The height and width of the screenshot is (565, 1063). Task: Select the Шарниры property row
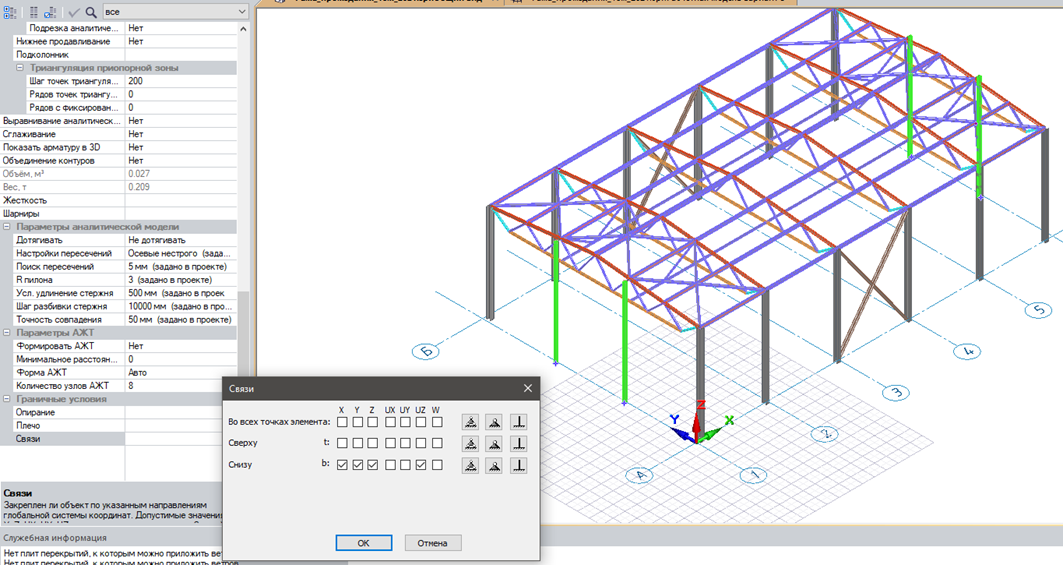pyautogui.click(x=119, y=214)
